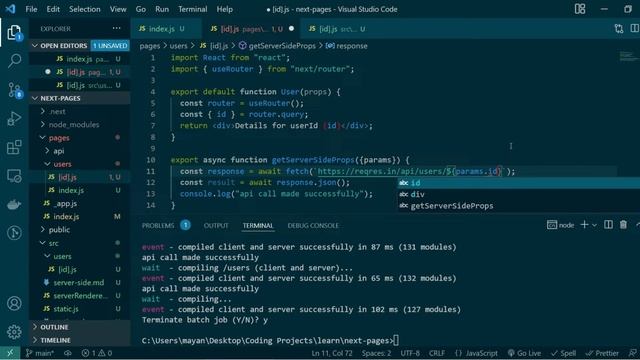Click the minimap at editor right edge

[628, 56]
